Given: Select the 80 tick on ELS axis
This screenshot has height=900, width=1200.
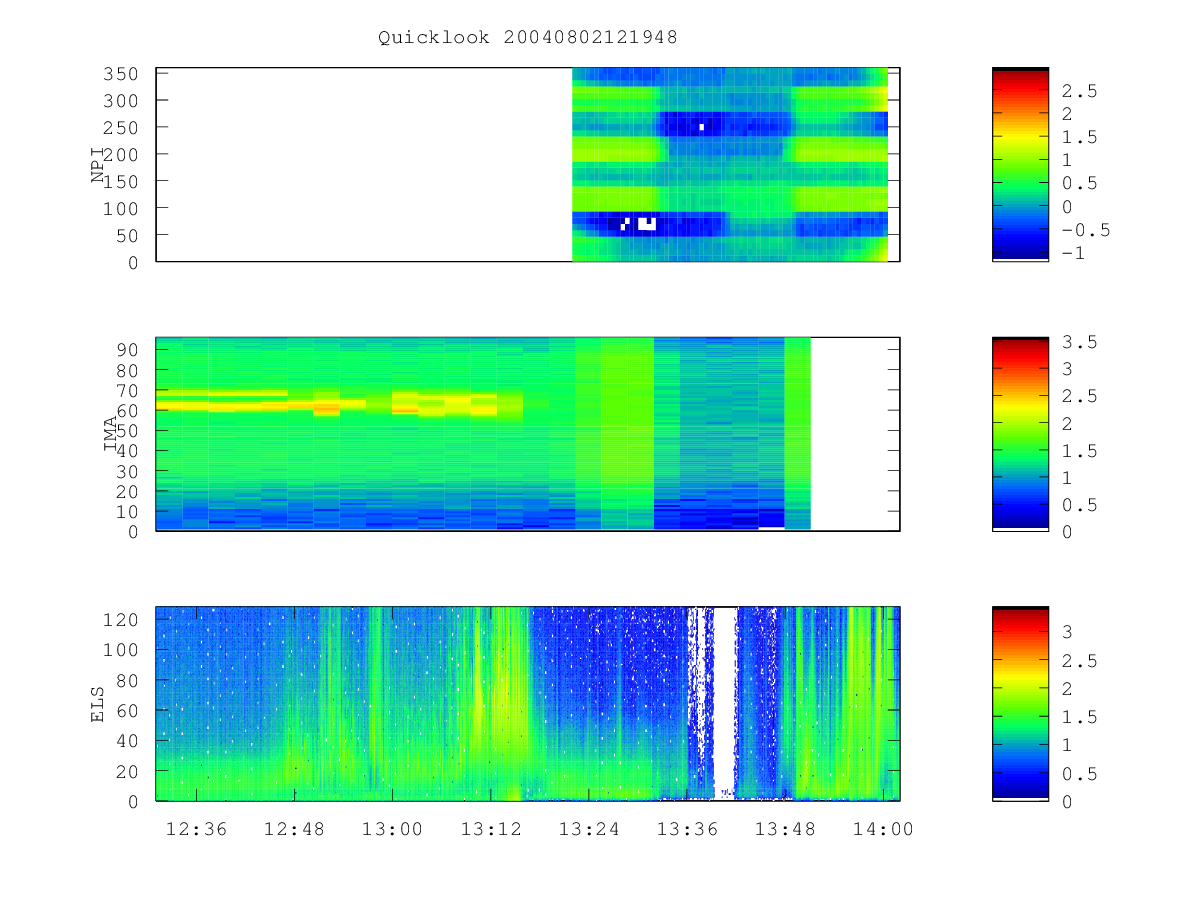Looking at the screenshot, I should (x=129, y=681).
